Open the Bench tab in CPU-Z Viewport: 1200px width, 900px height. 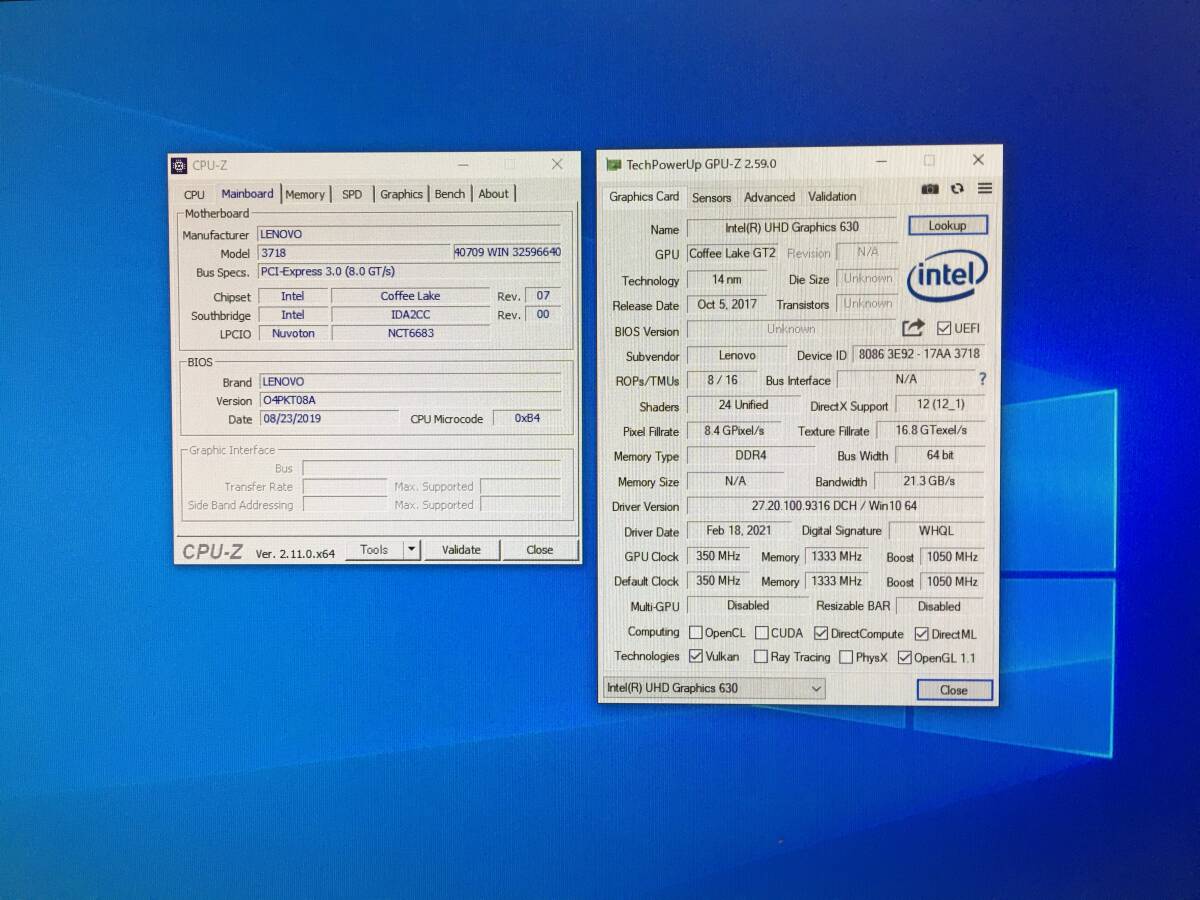point(449,194)
